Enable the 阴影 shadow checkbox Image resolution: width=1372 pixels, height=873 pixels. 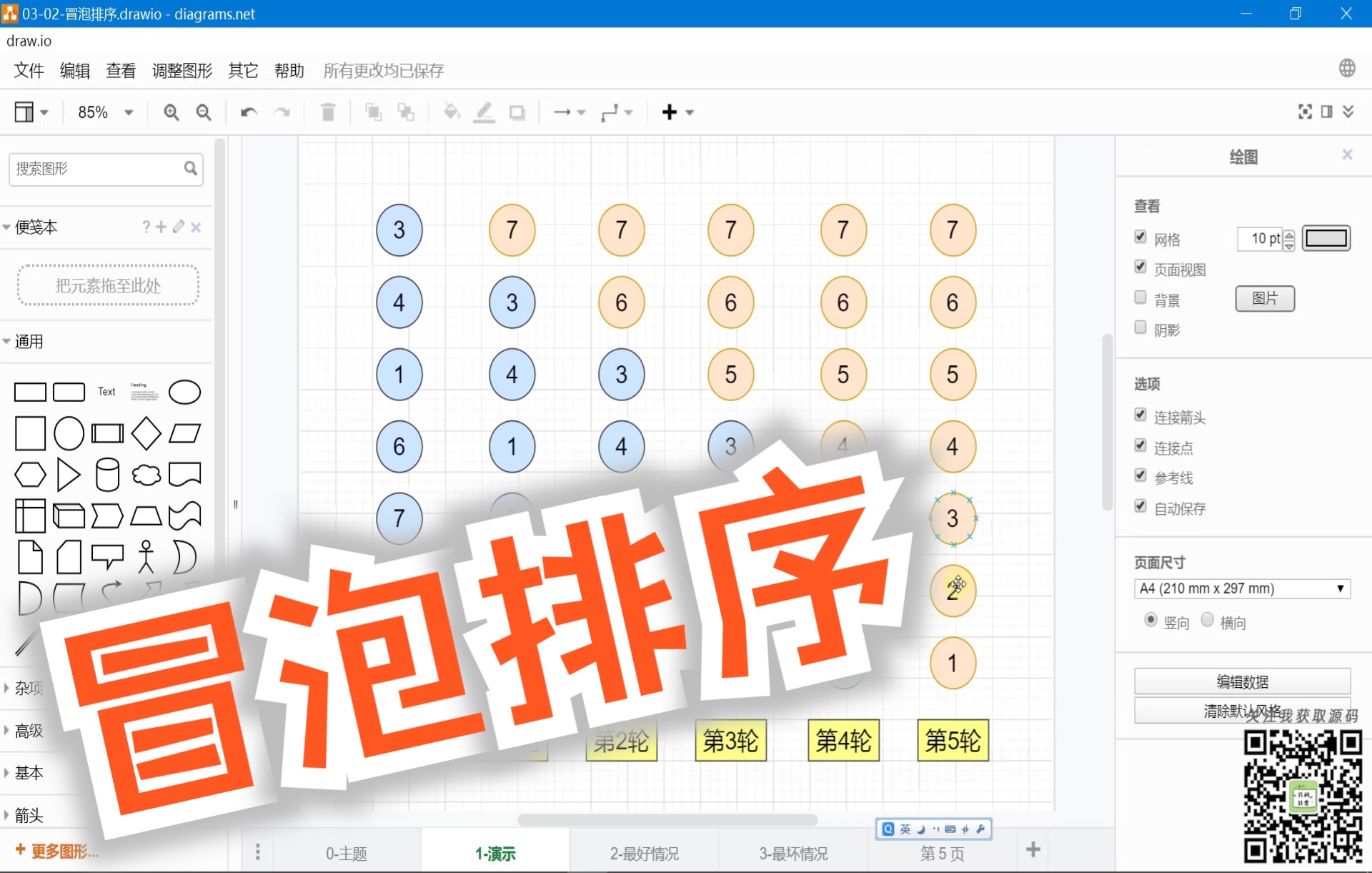1140,327
